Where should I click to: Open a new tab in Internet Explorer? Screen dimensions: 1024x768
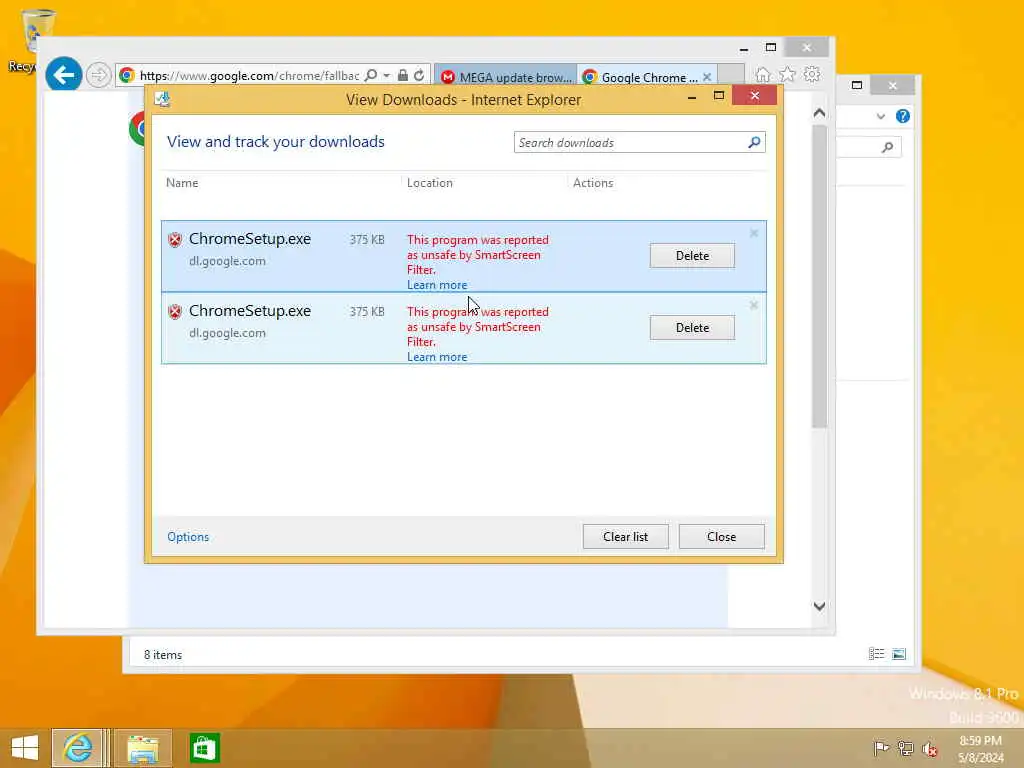(731, 76)
